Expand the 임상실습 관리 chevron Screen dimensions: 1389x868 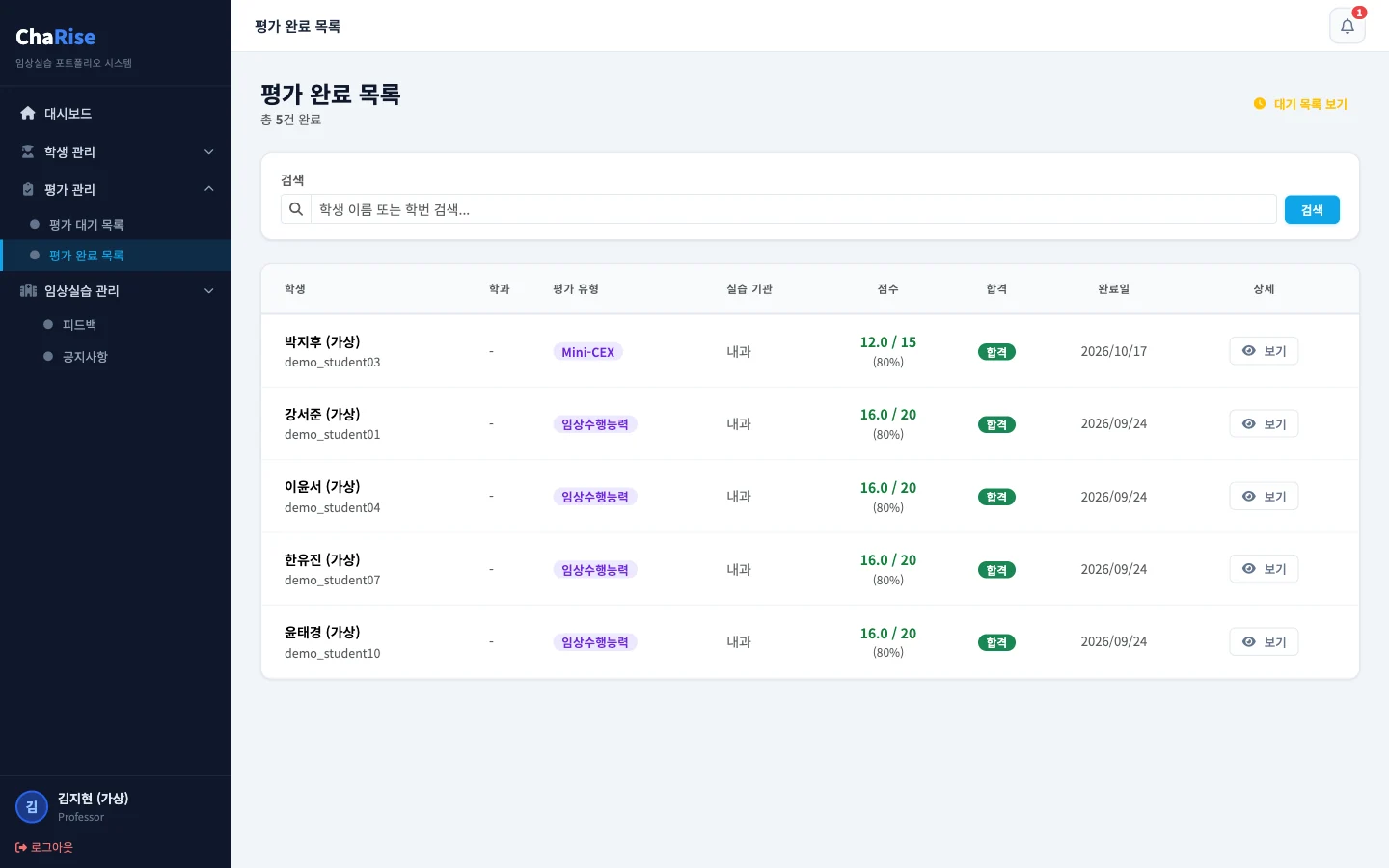click(x=209, y=290)
